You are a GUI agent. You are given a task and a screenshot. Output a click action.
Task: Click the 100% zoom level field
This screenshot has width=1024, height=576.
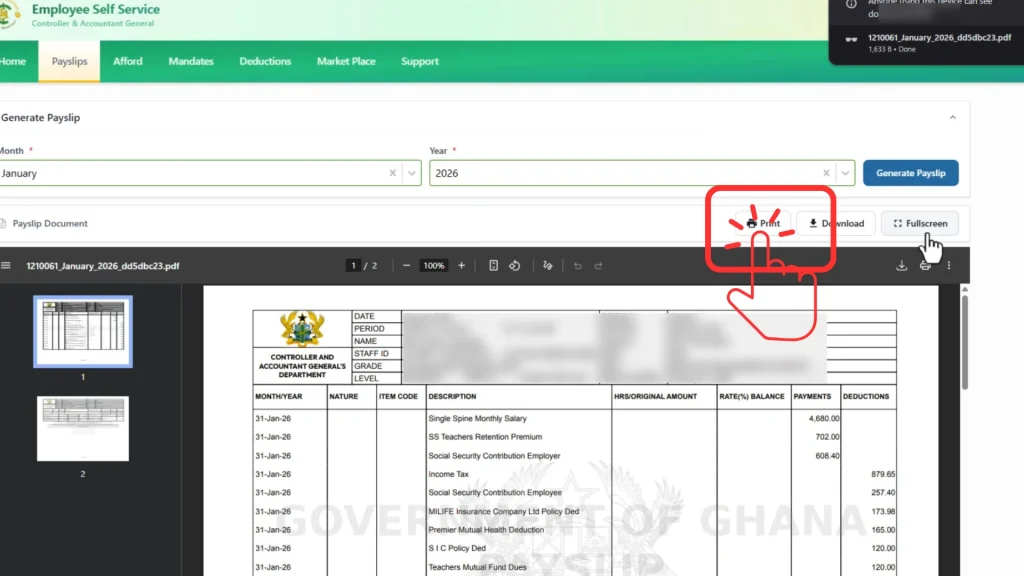tap(434, 266)
